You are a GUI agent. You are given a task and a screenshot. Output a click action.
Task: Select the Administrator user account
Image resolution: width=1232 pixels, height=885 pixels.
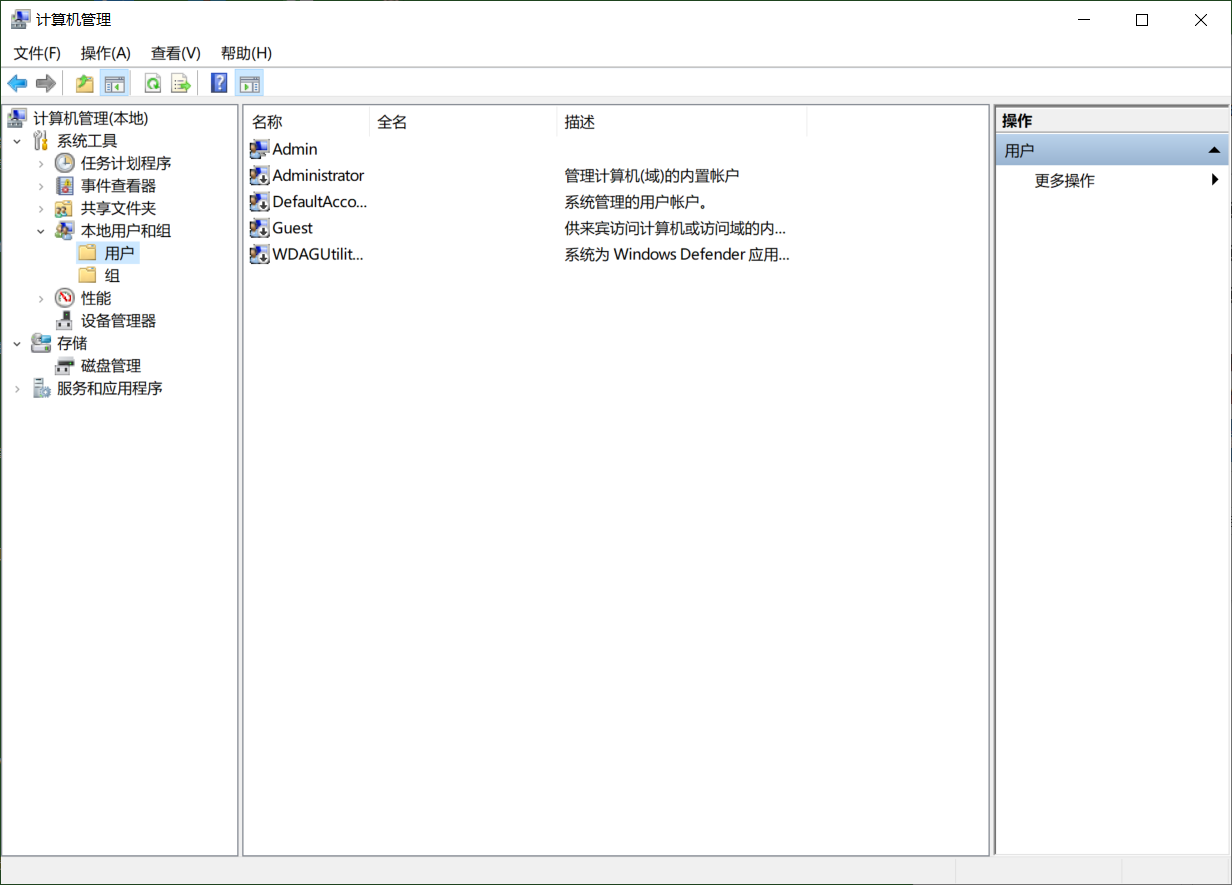[318, 176]
